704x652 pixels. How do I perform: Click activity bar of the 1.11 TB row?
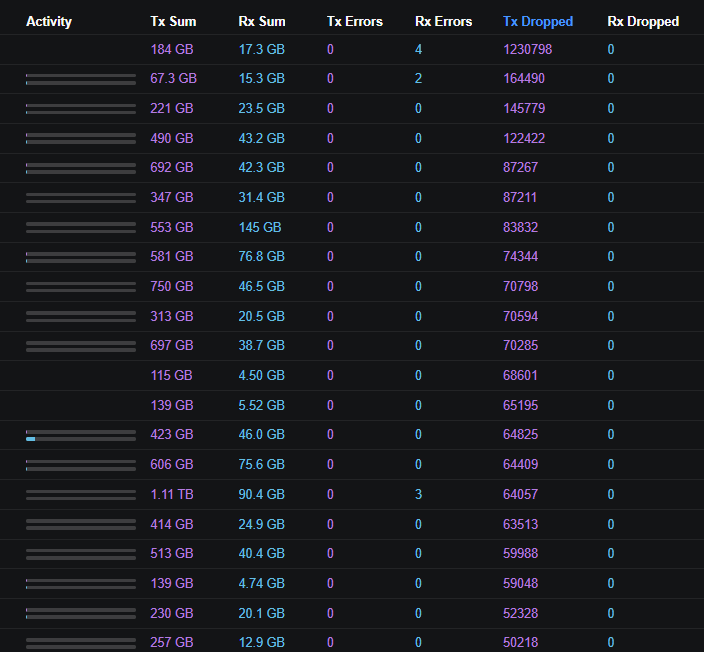(81, 494)
